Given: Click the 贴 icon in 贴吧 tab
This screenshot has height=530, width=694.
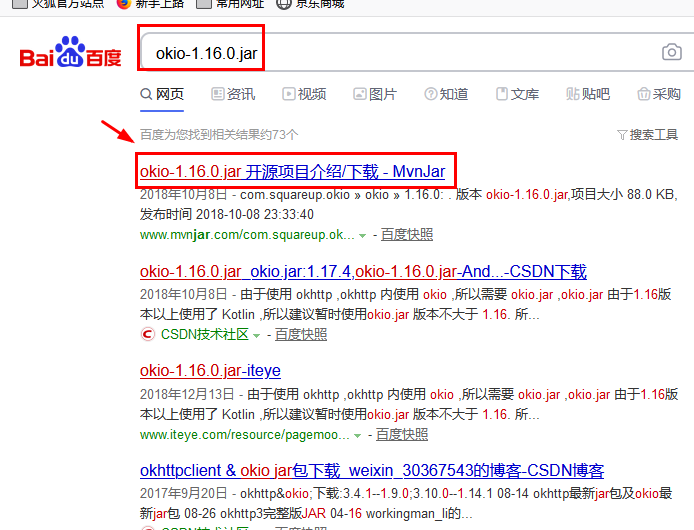Looking at the screenshot, I should pyautogui.click(x=572, y=94).
